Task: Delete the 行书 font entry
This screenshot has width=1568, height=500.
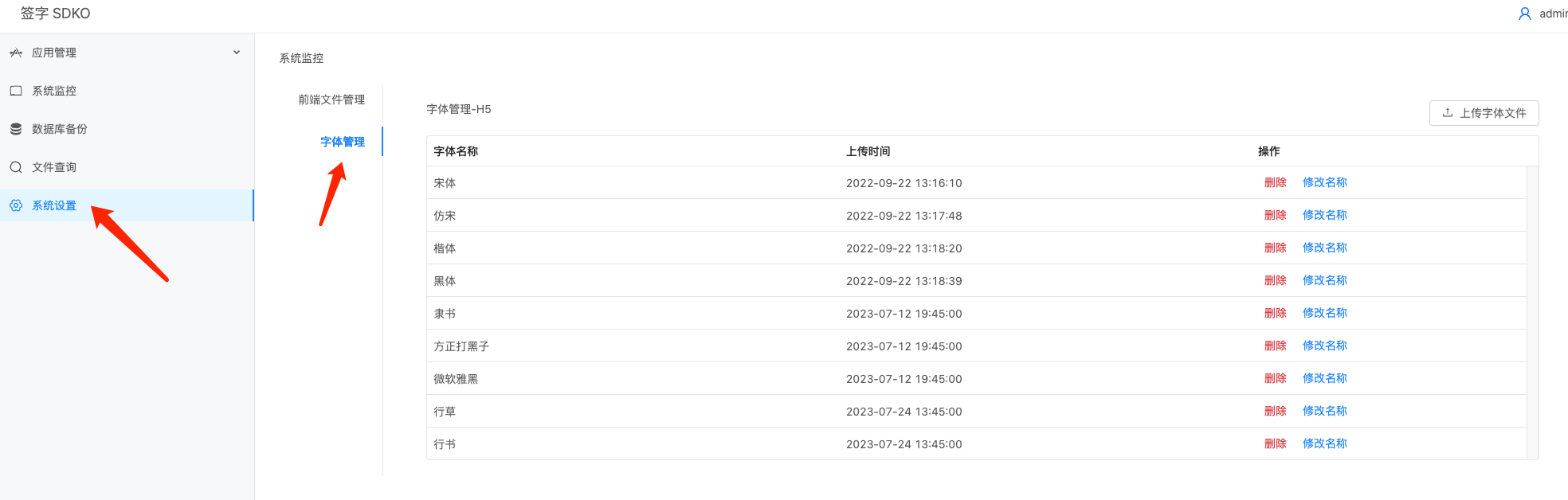Action: pos(1275,443)
